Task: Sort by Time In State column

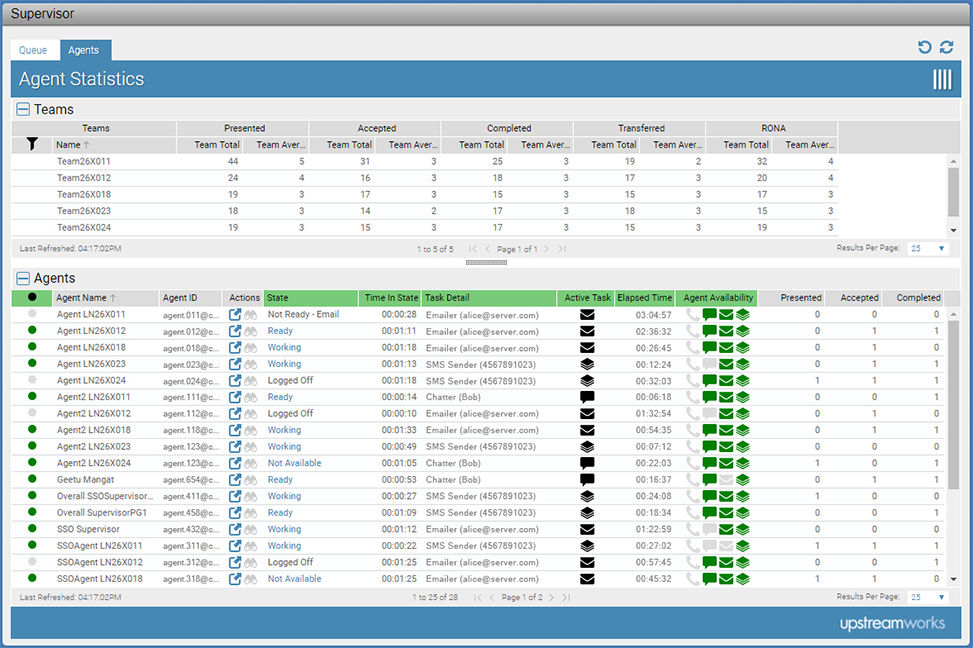Action: tap(390, 298)
